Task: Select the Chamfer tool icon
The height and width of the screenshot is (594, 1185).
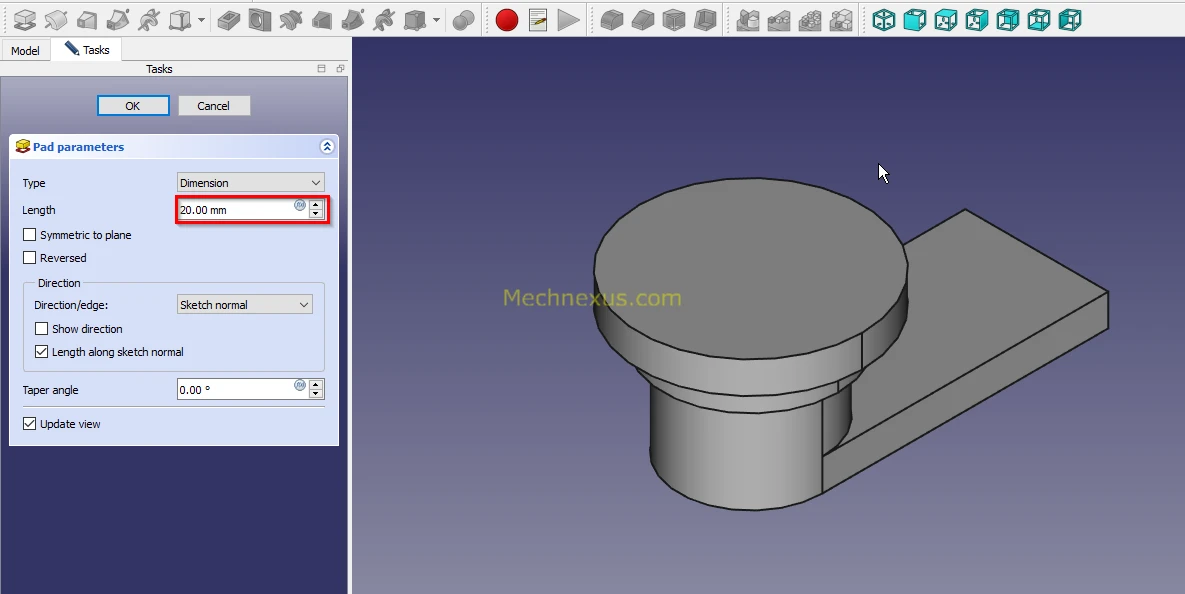Action: 644,19
